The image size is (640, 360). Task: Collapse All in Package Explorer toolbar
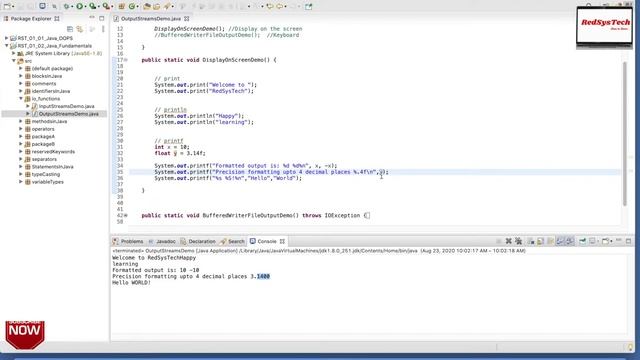pyautogui.click(x=70, y=29)
